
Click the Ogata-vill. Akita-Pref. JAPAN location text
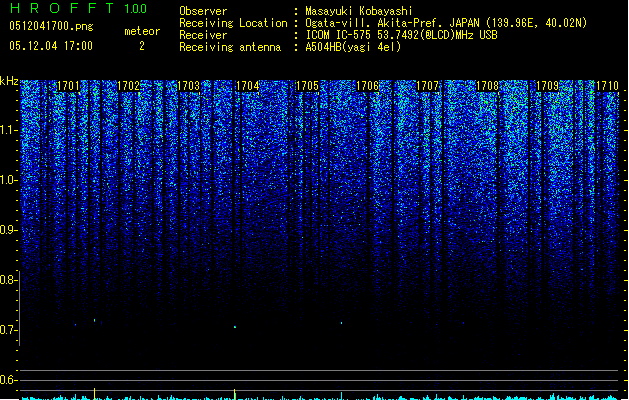pyautogui.click(x=446, y=23)
